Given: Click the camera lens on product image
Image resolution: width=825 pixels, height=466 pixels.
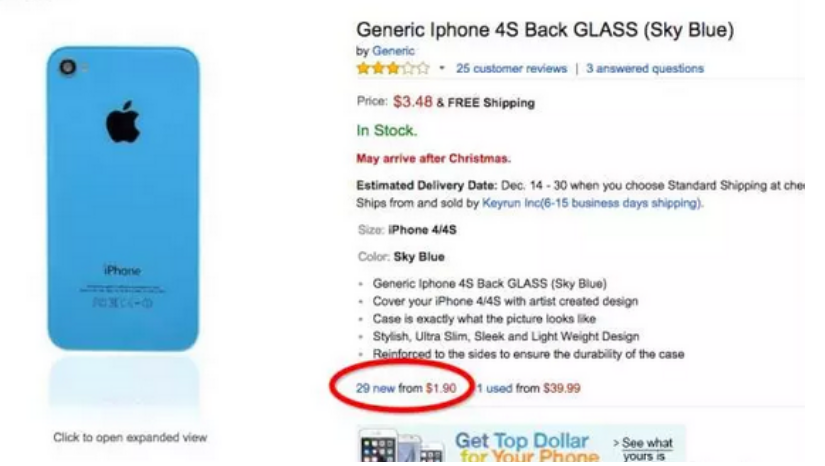Looking at the screenshot, I should [67, 67].
